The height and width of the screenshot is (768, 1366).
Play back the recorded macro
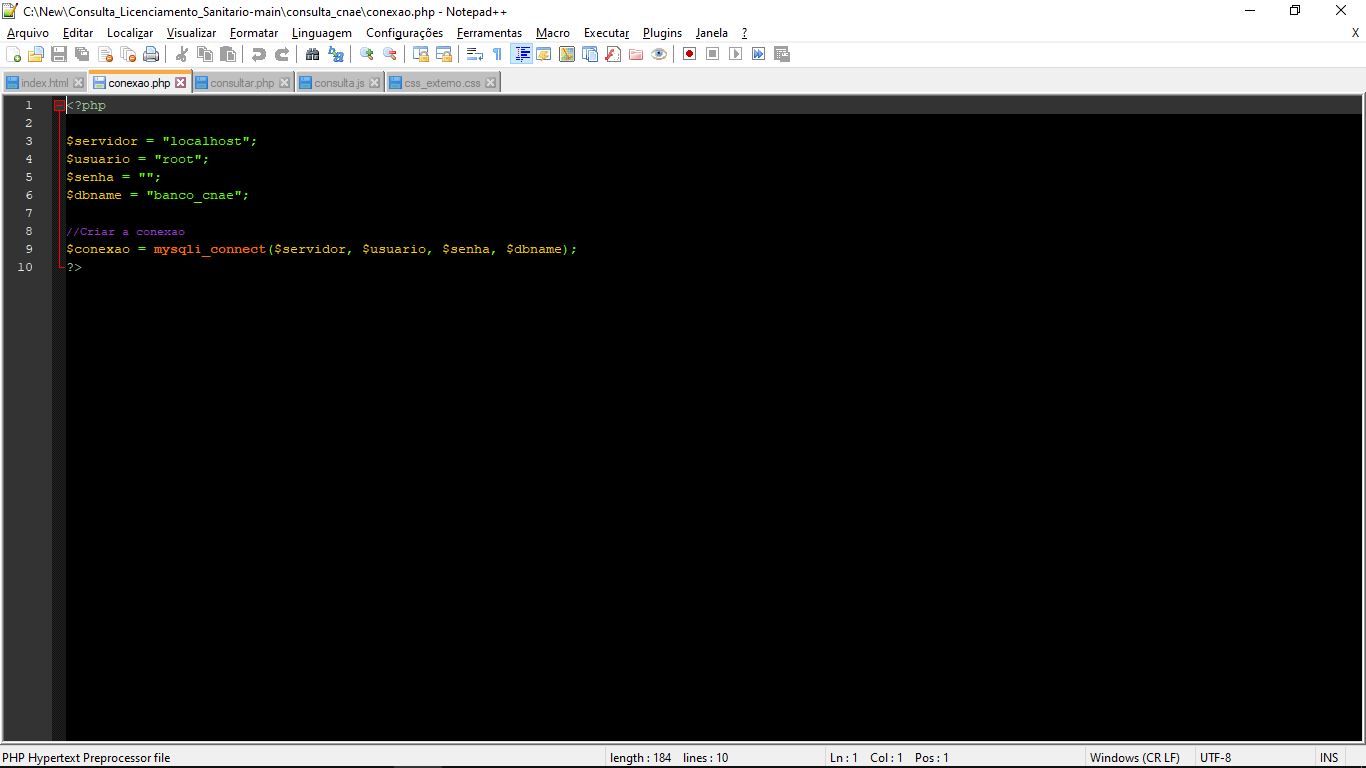click(x=736, y=54)
